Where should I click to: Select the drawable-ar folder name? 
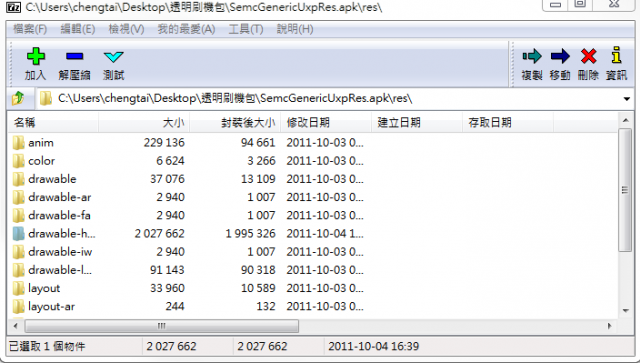tap(60, 197)
